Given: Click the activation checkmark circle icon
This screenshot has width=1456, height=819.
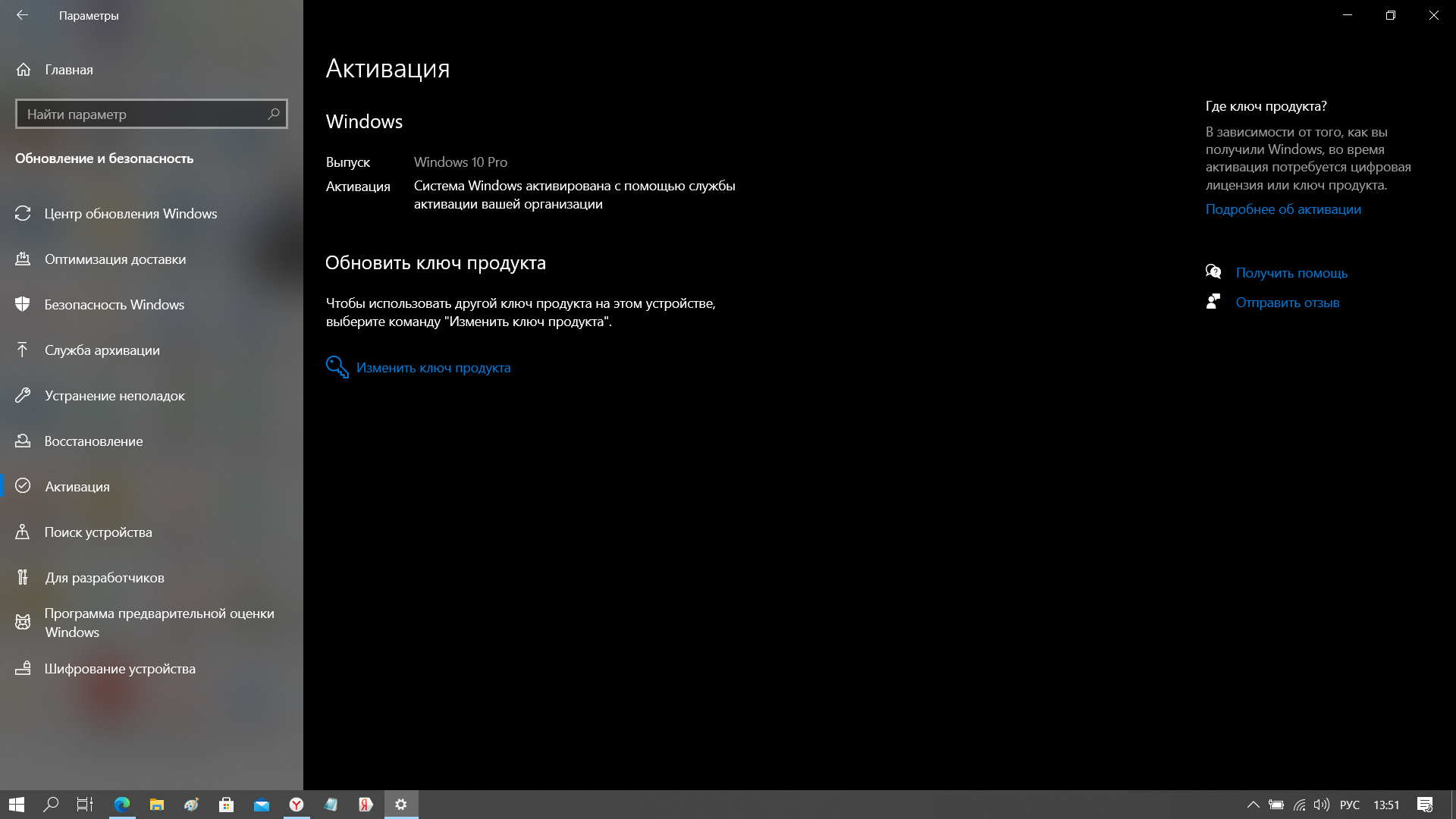Looking at the screenshot, I should tap(23, 486).
